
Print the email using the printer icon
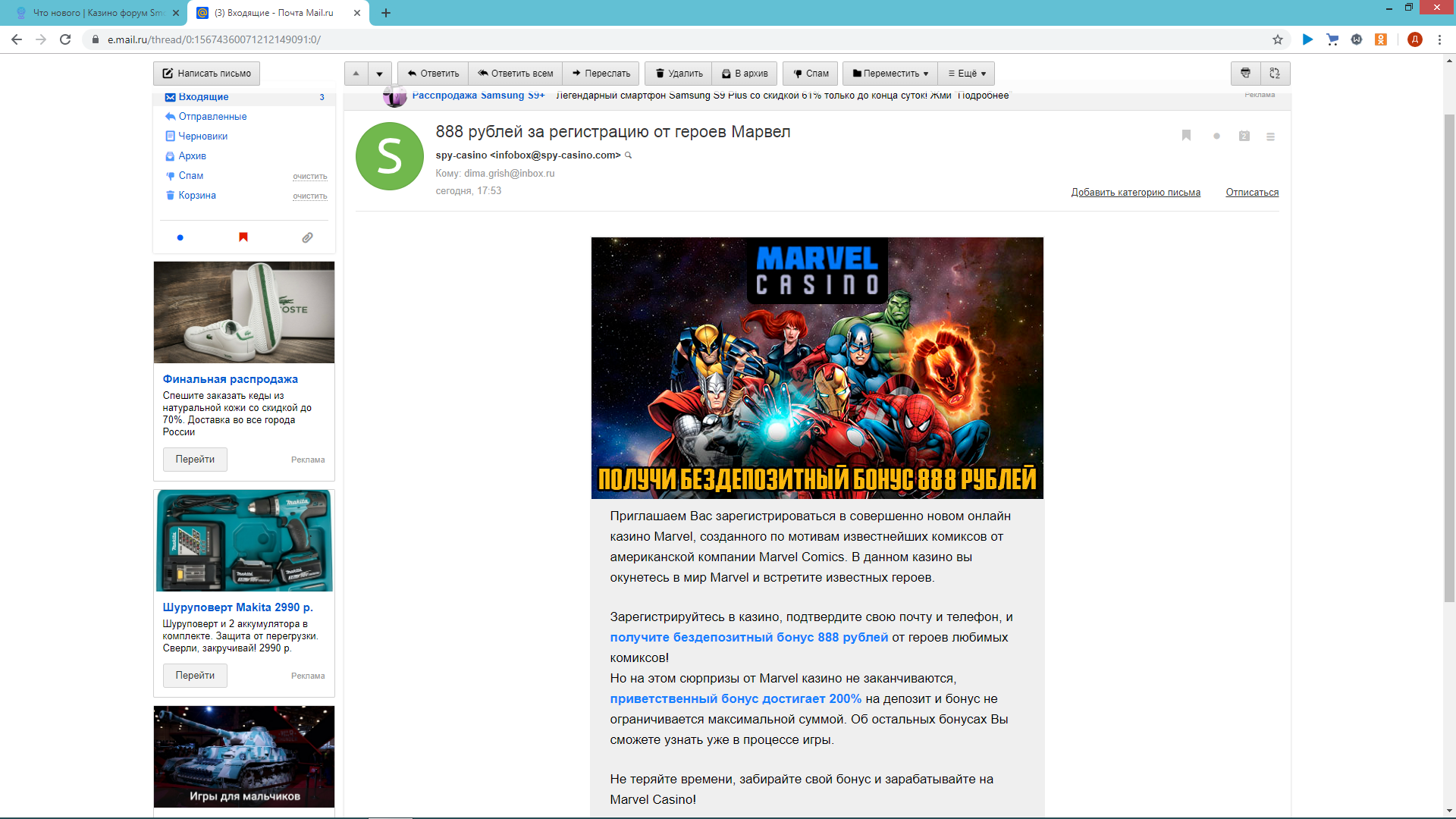coord(1245,74)
